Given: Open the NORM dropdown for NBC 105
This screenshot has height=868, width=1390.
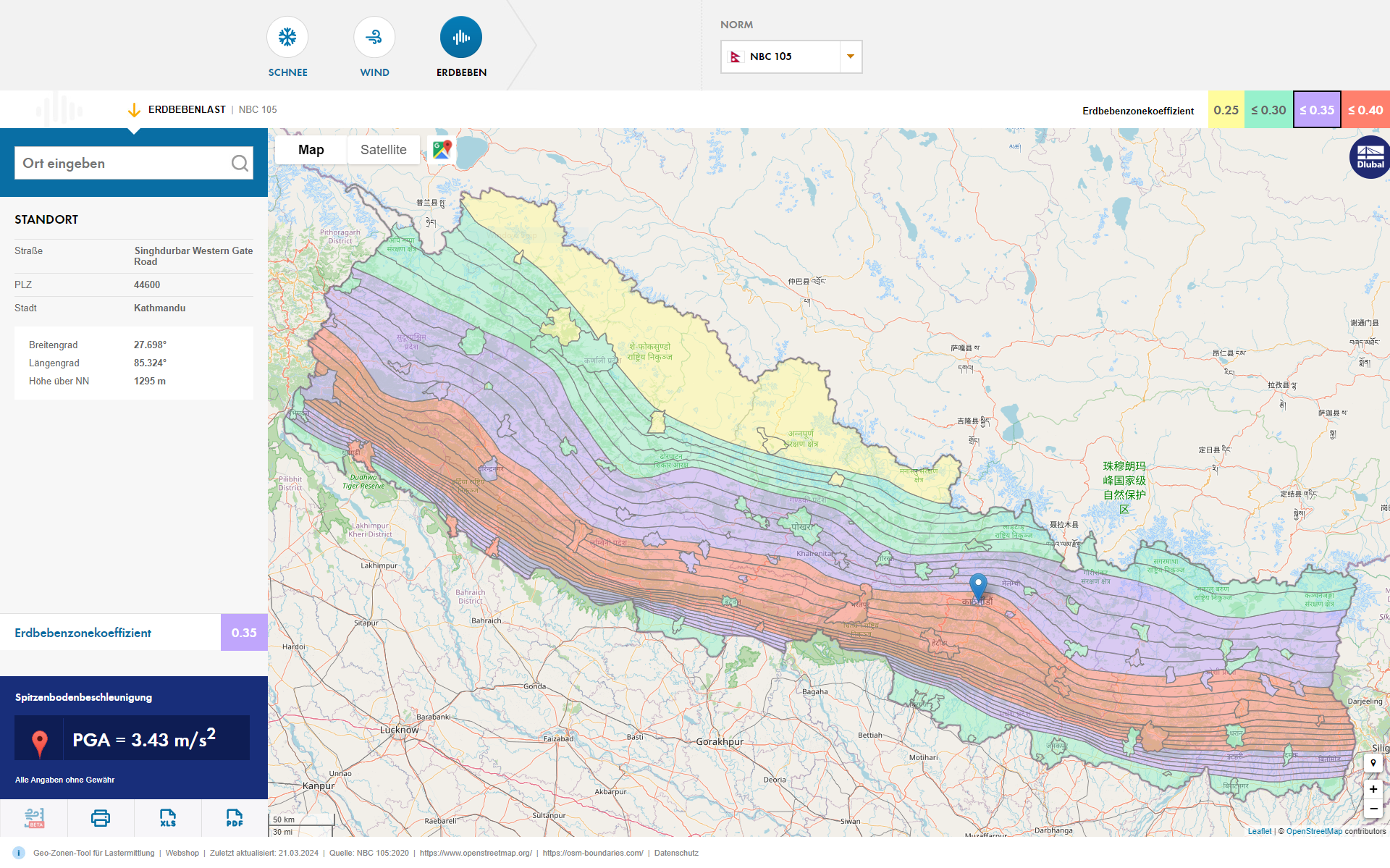Looking at the screenshot, I should 849,56.
